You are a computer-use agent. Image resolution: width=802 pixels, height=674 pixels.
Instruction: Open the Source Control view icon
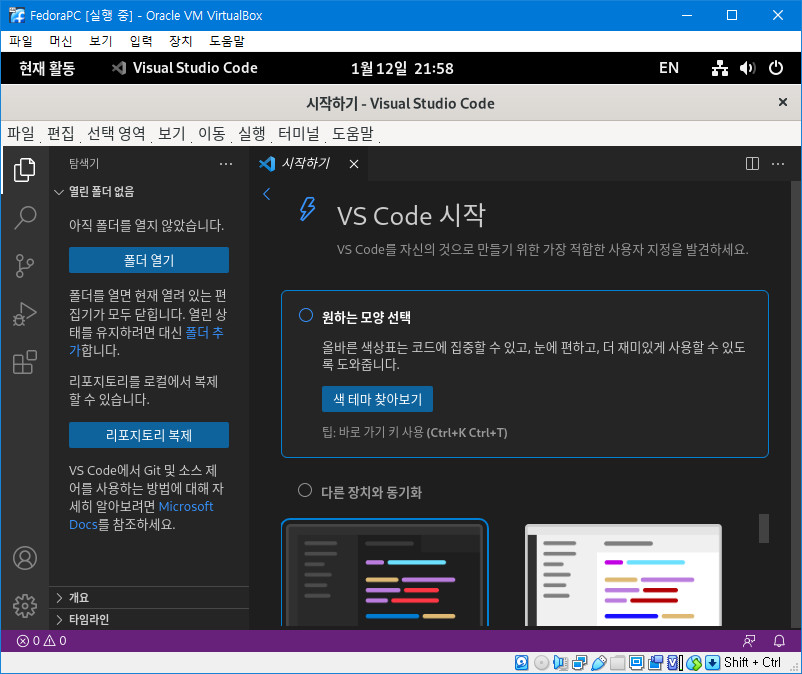point(25,265)
